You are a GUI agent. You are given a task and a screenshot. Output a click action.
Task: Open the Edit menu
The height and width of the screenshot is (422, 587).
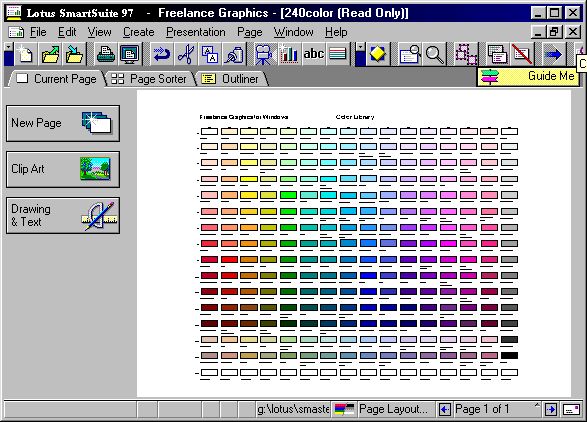click(67, 32)
